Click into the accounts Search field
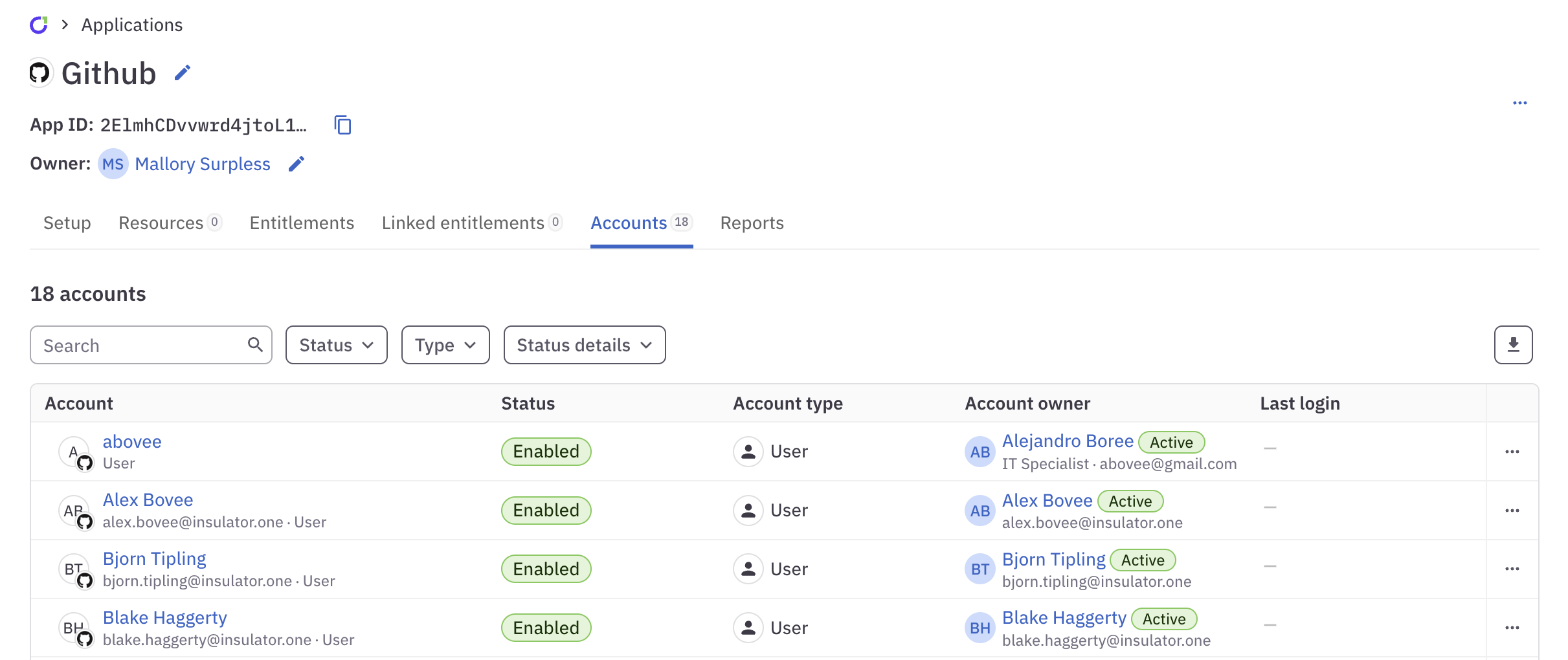The height and width of the screenshot is (660, 1568). 151,345
